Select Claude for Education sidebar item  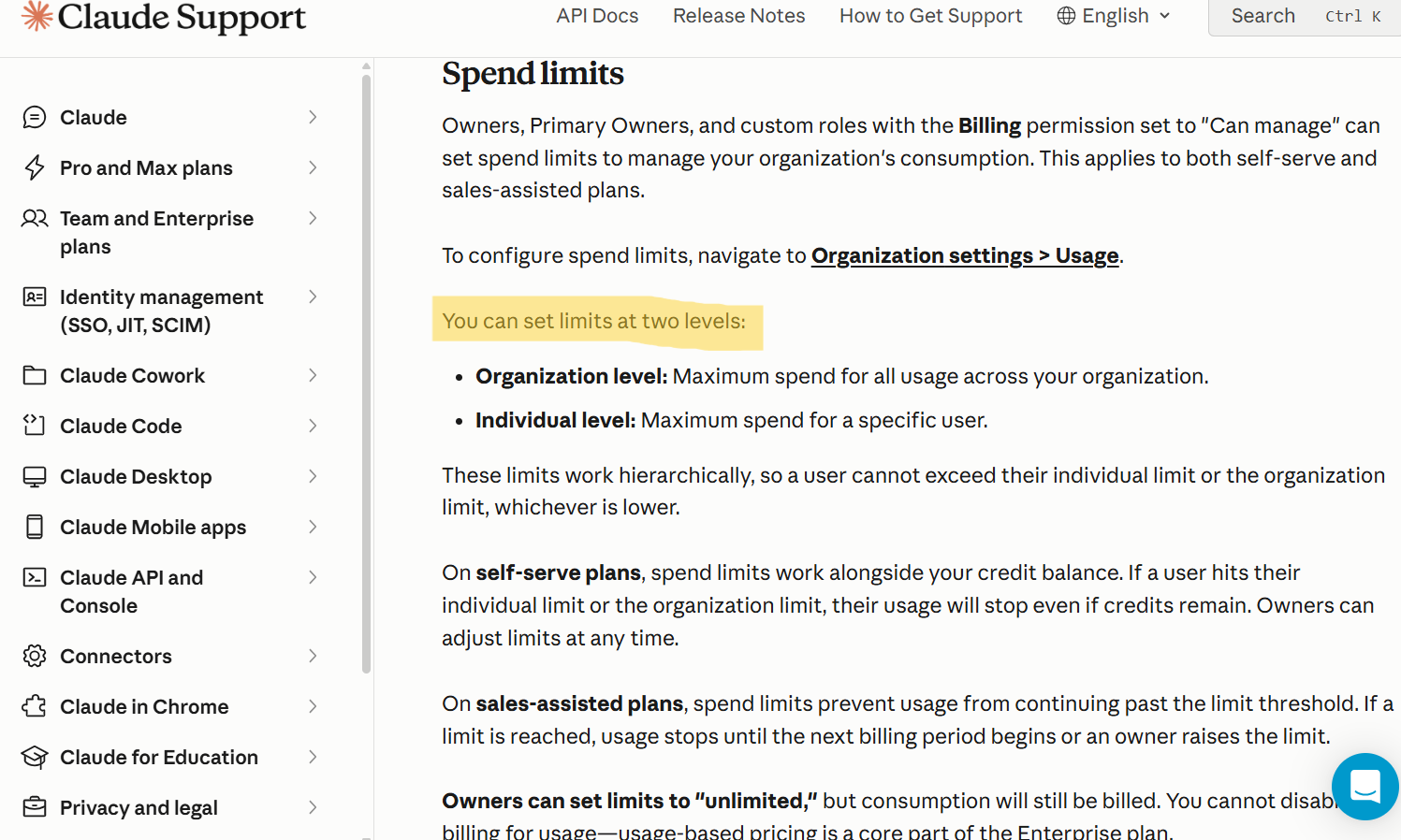(x=159, y=757)
